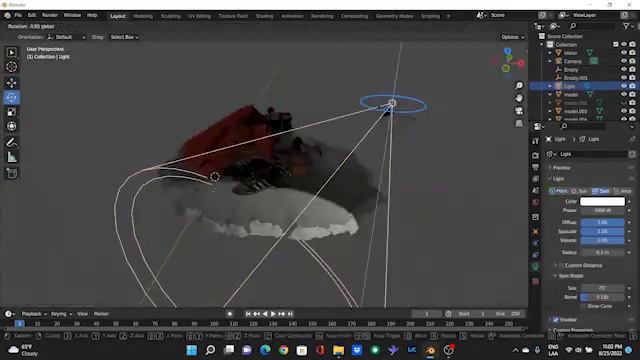The image size is (640, 360).
Task: Open the Physics properties tab
Action: pos(536,243)
